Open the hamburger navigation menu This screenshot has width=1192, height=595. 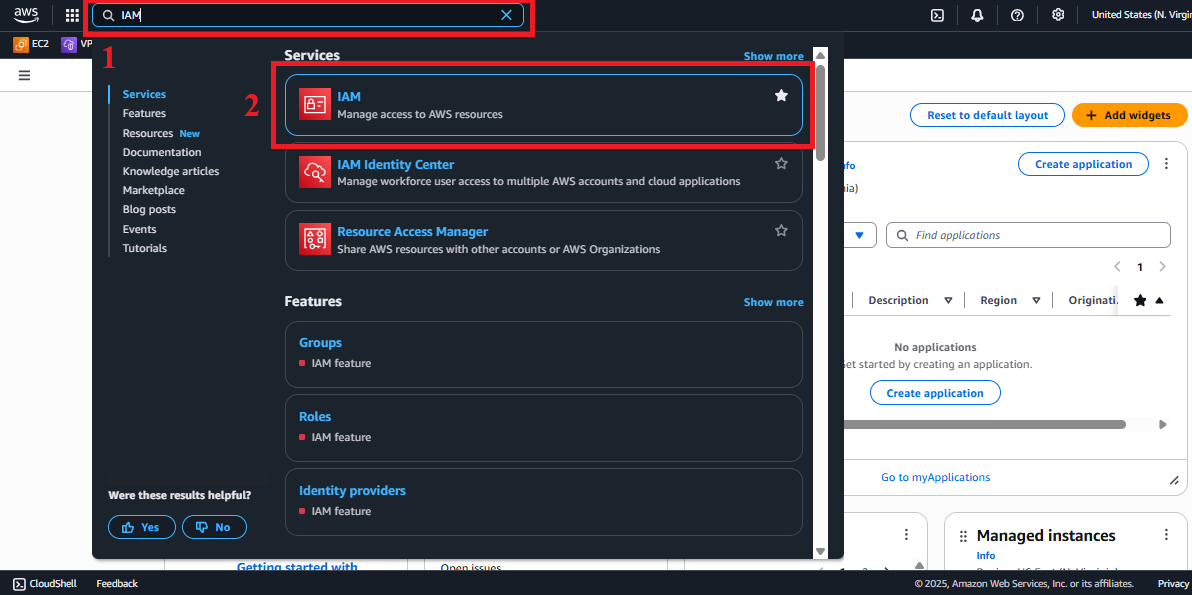tap(24, 75)
